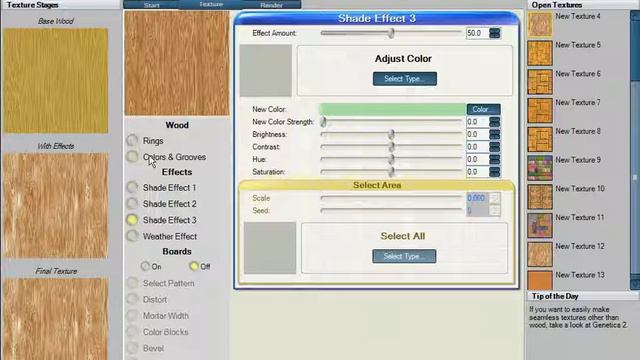This screenshot has height=360, width=640.
Task: Adjust the Hue slider
Action: [x=391, y=159]
